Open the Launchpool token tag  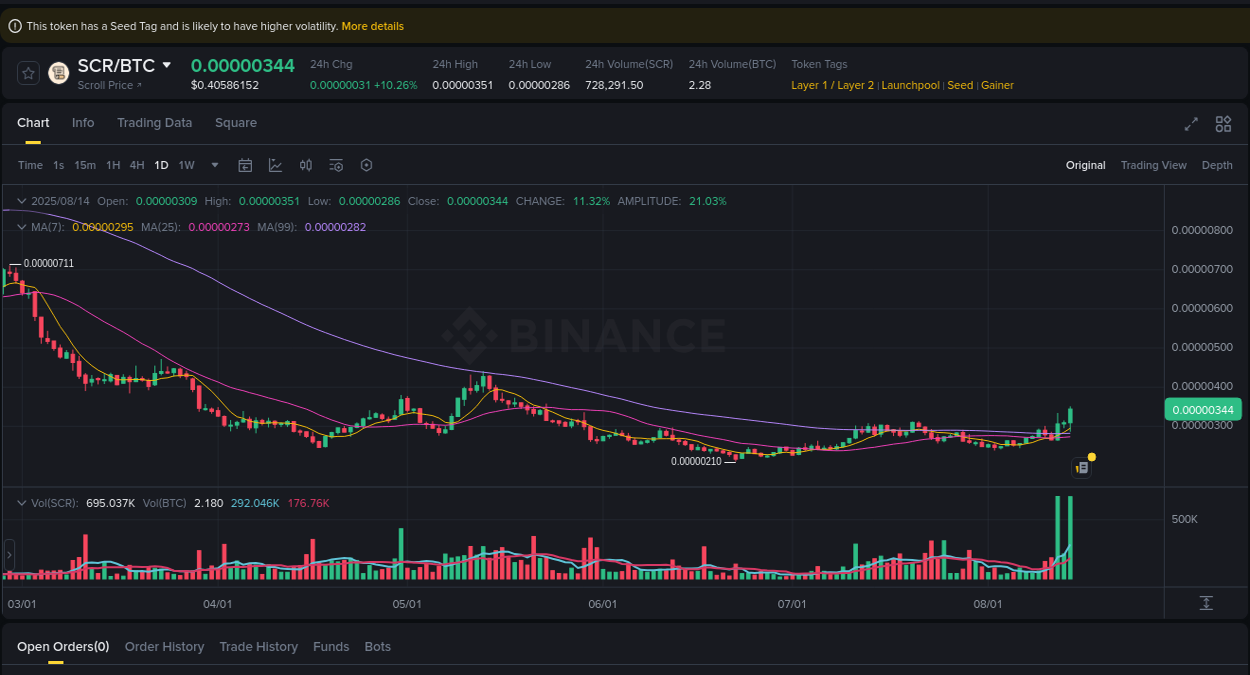coord(910,85)
